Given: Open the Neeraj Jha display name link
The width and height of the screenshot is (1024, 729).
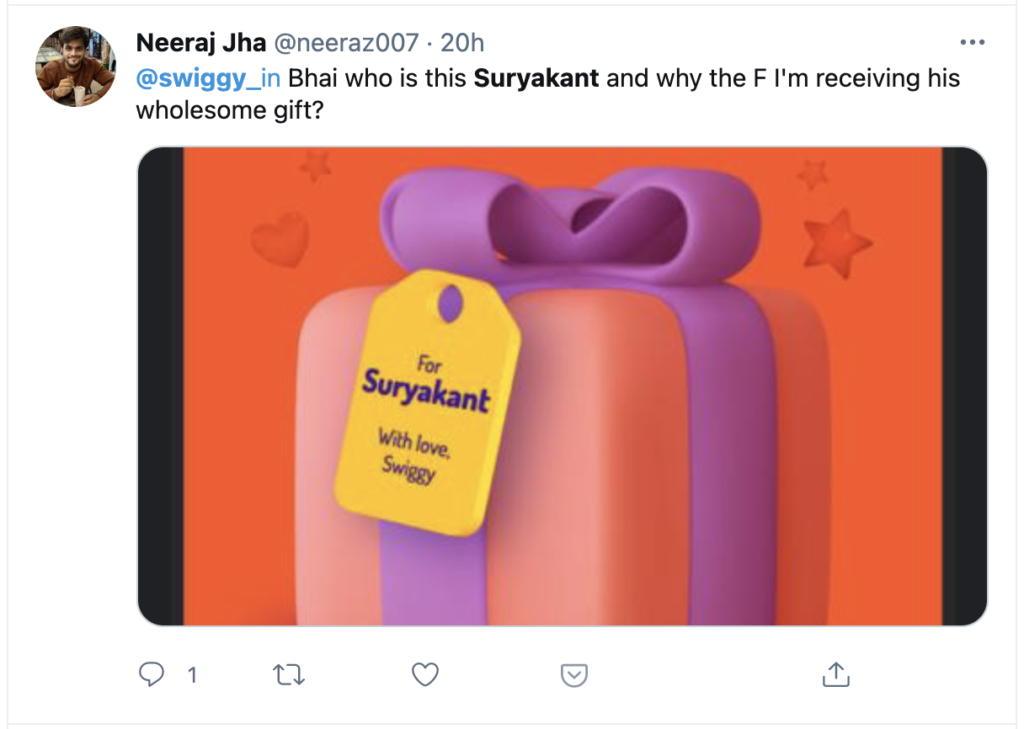Looking at the screenshot, I should pos(201,43).
